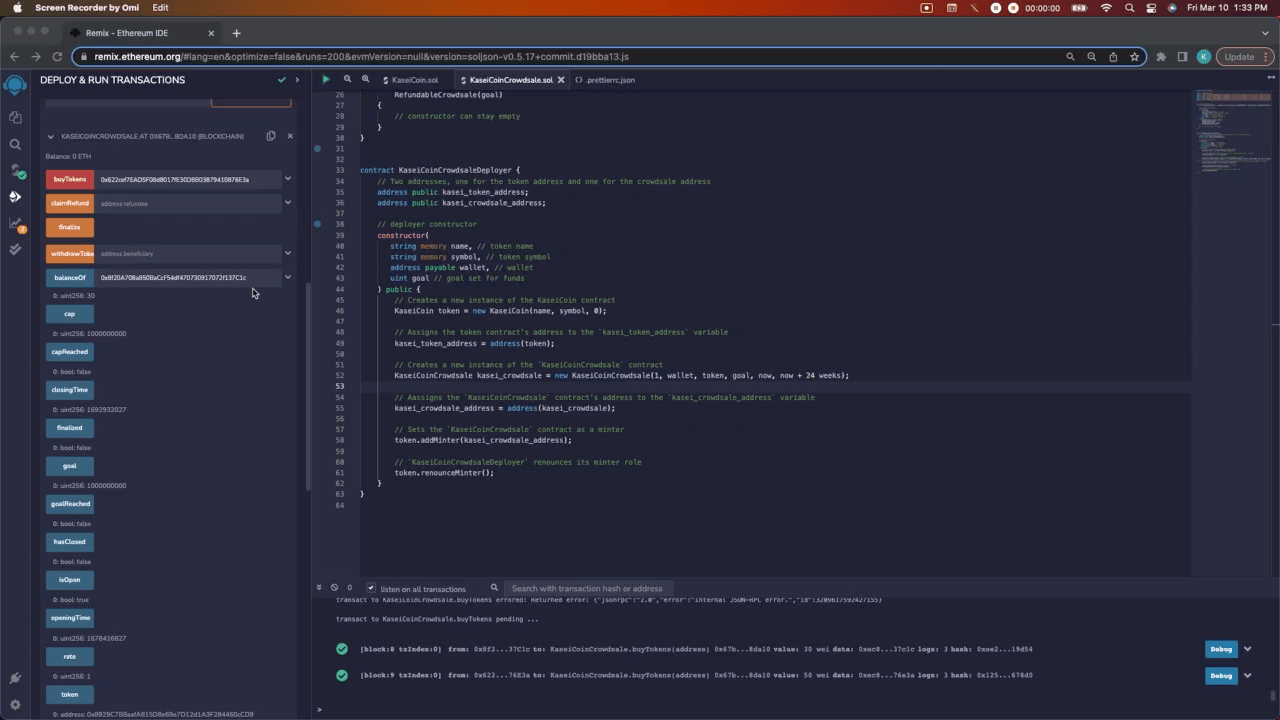This screenshot has width=1280, height=720.
Task: Open the Chrome zoom indicator in the address bar
Action: click(x=1092, y=57)
